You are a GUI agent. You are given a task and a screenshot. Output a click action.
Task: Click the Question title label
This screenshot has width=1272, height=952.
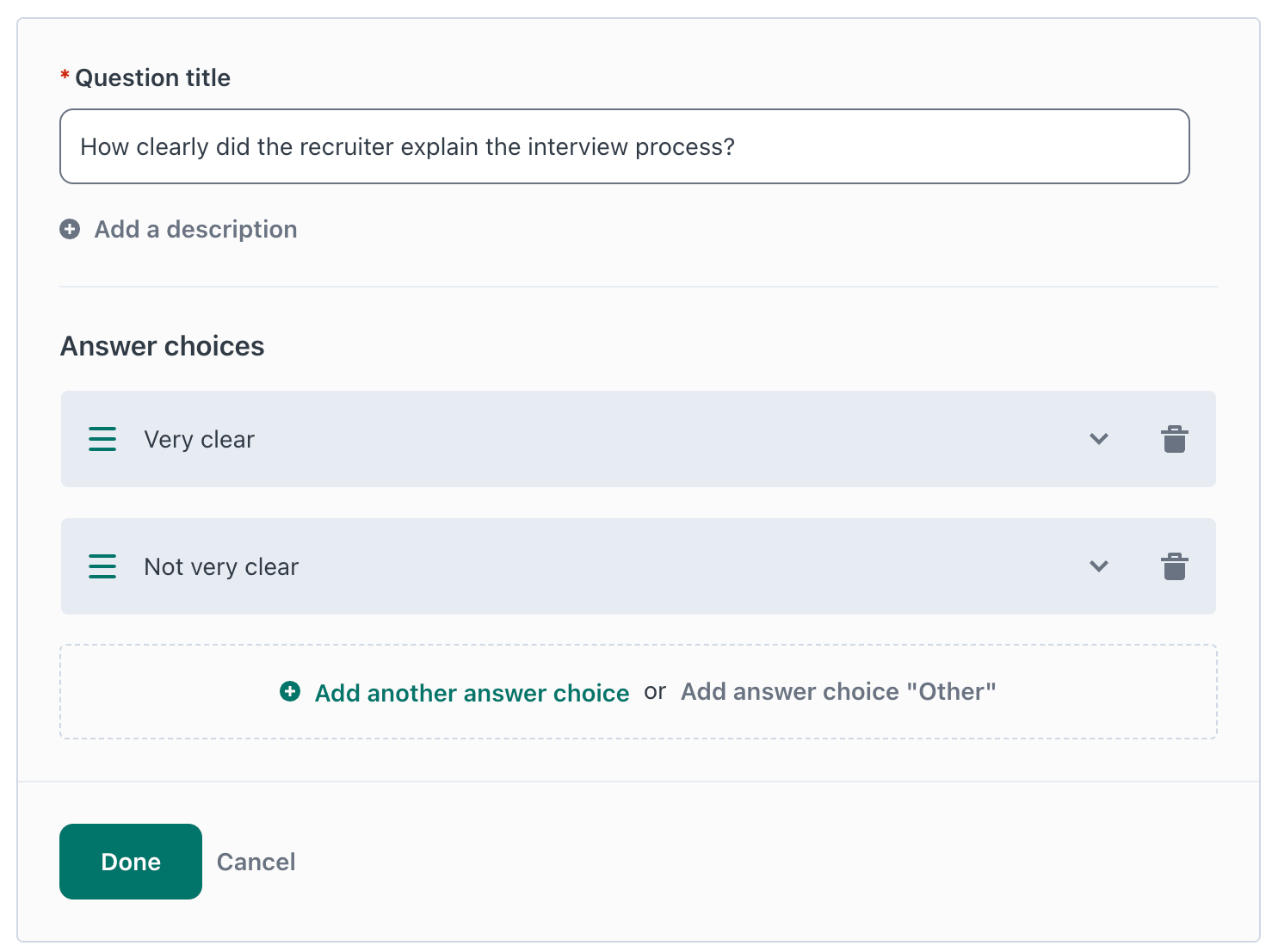153,78
